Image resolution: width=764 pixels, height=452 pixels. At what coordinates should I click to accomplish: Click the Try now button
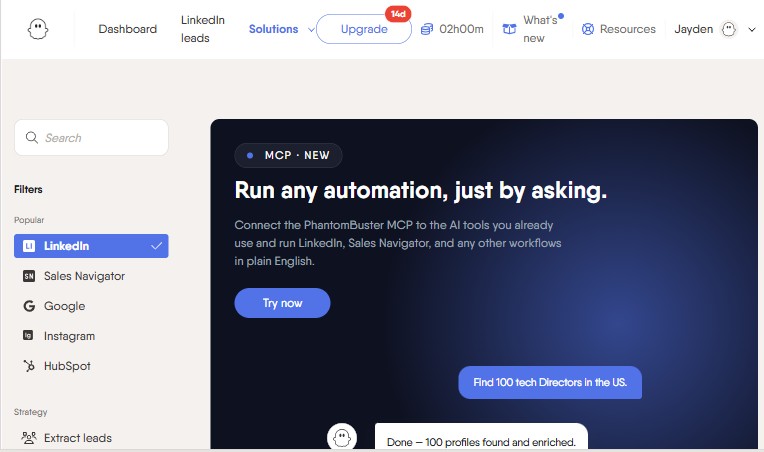(282, 303)
